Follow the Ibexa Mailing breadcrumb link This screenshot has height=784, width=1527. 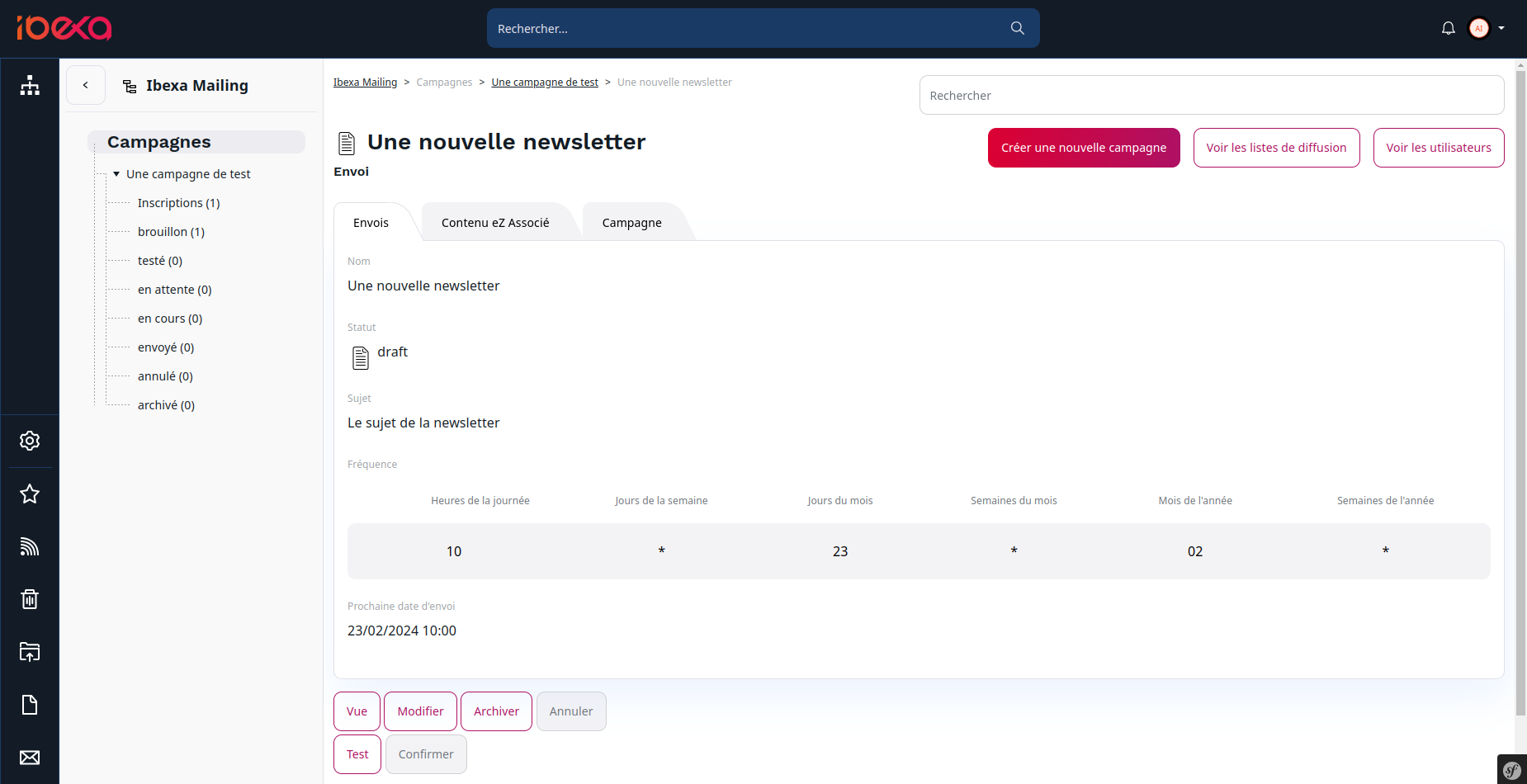[x=366, y=82]
